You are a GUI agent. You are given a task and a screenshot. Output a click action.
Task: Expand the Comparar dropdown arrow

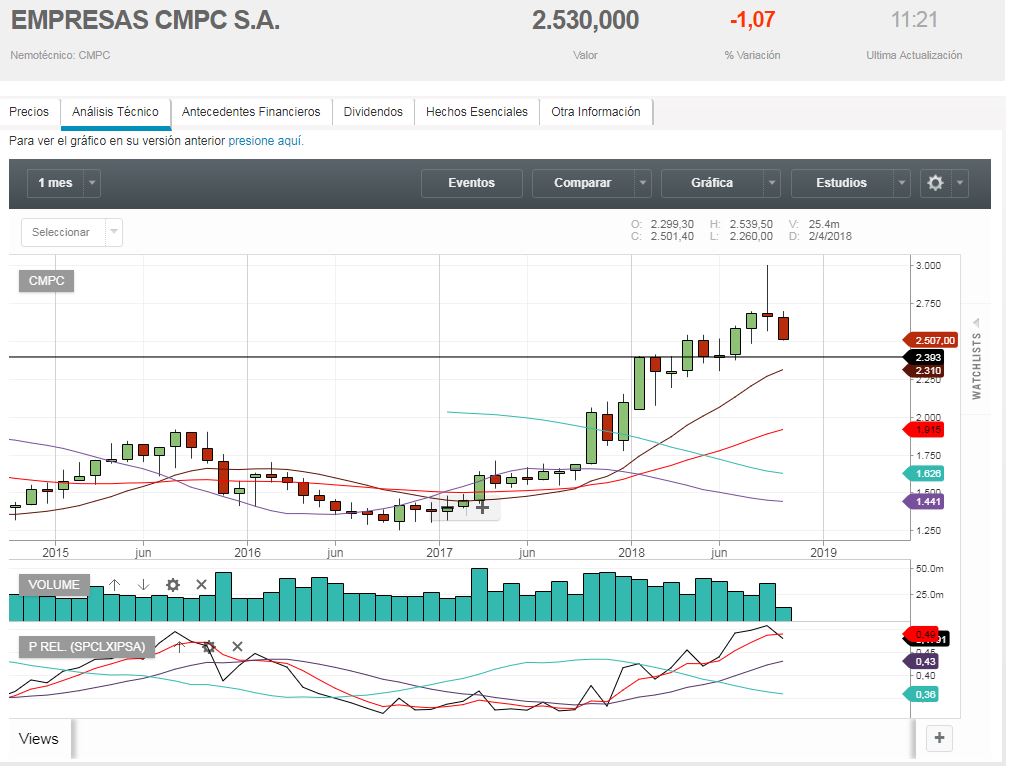point(642,183)
